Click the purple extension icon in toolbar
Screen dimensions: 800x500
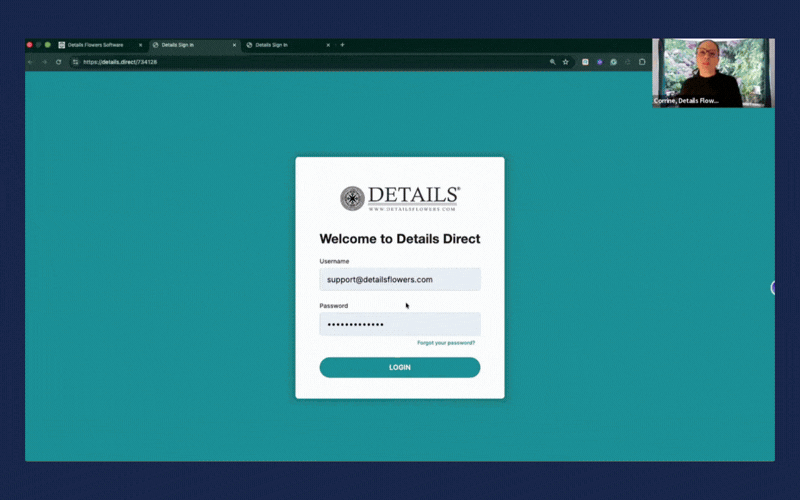(x=599, y=62)
